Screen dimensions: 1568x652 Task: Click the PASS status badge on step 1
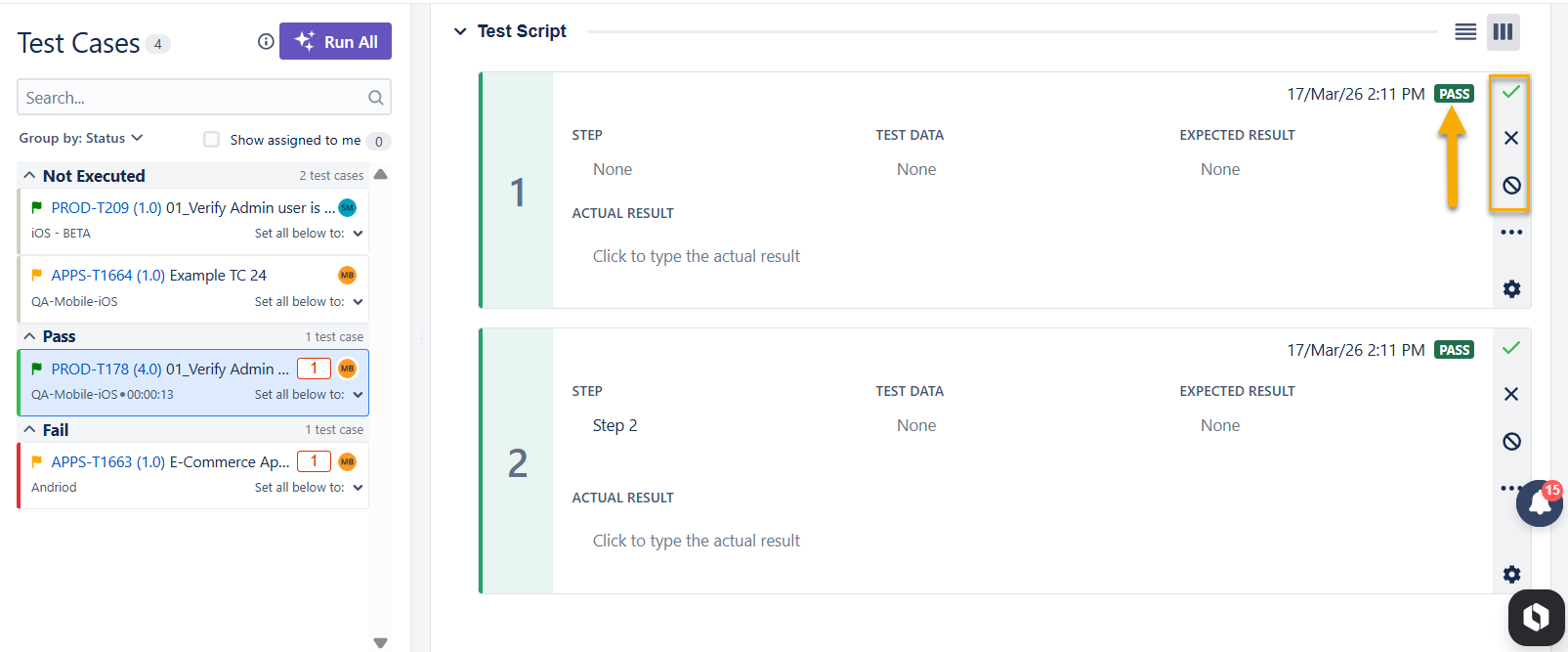pos(1454,93)
